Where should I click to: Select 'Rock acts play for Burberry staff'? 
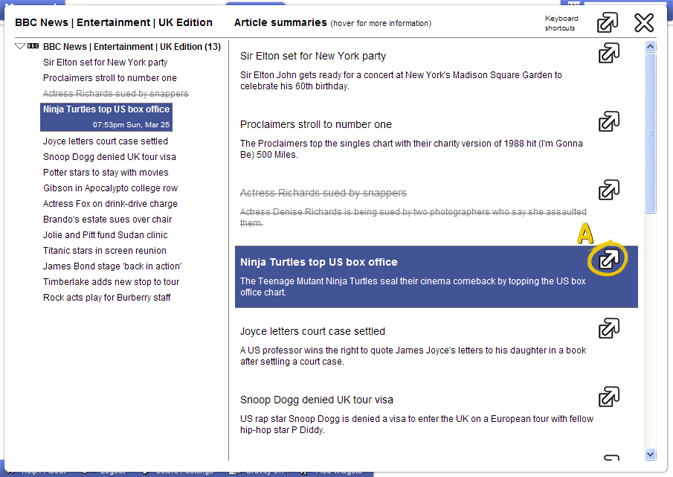(x=107, y=298)
